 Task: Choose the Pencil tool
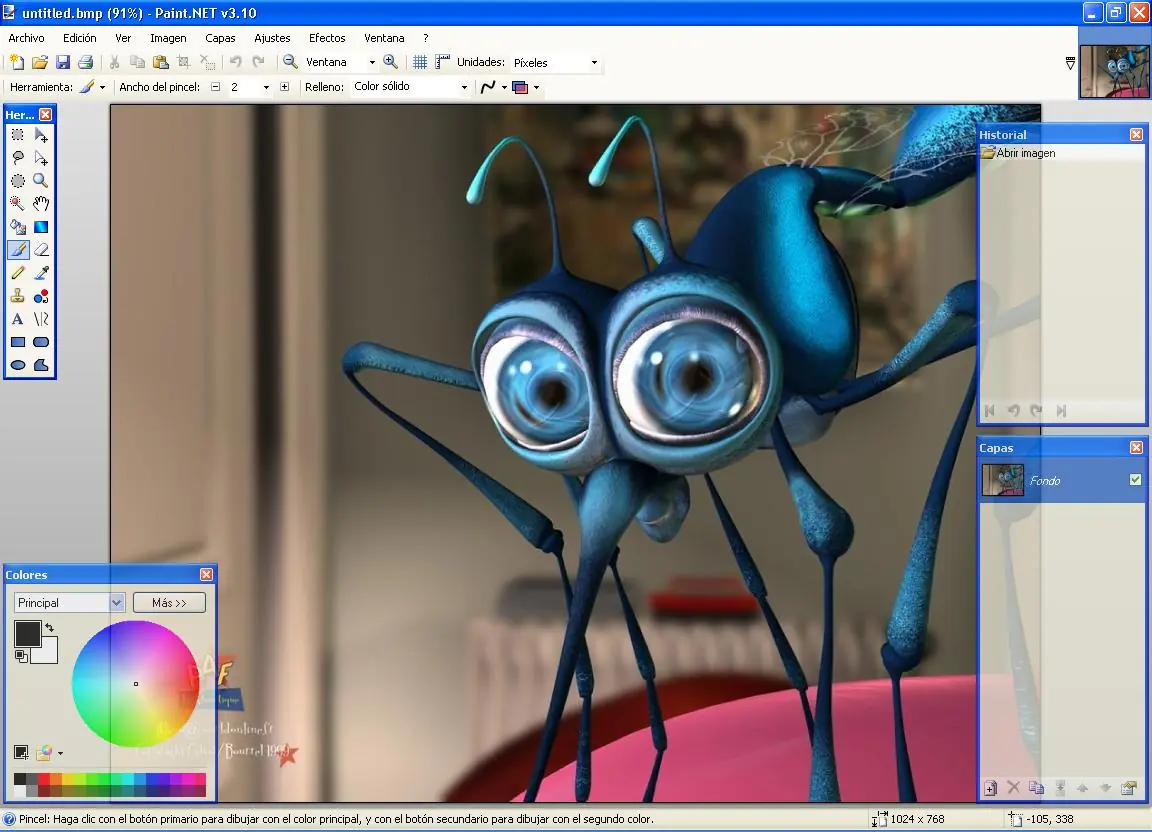tap(18, 273)
